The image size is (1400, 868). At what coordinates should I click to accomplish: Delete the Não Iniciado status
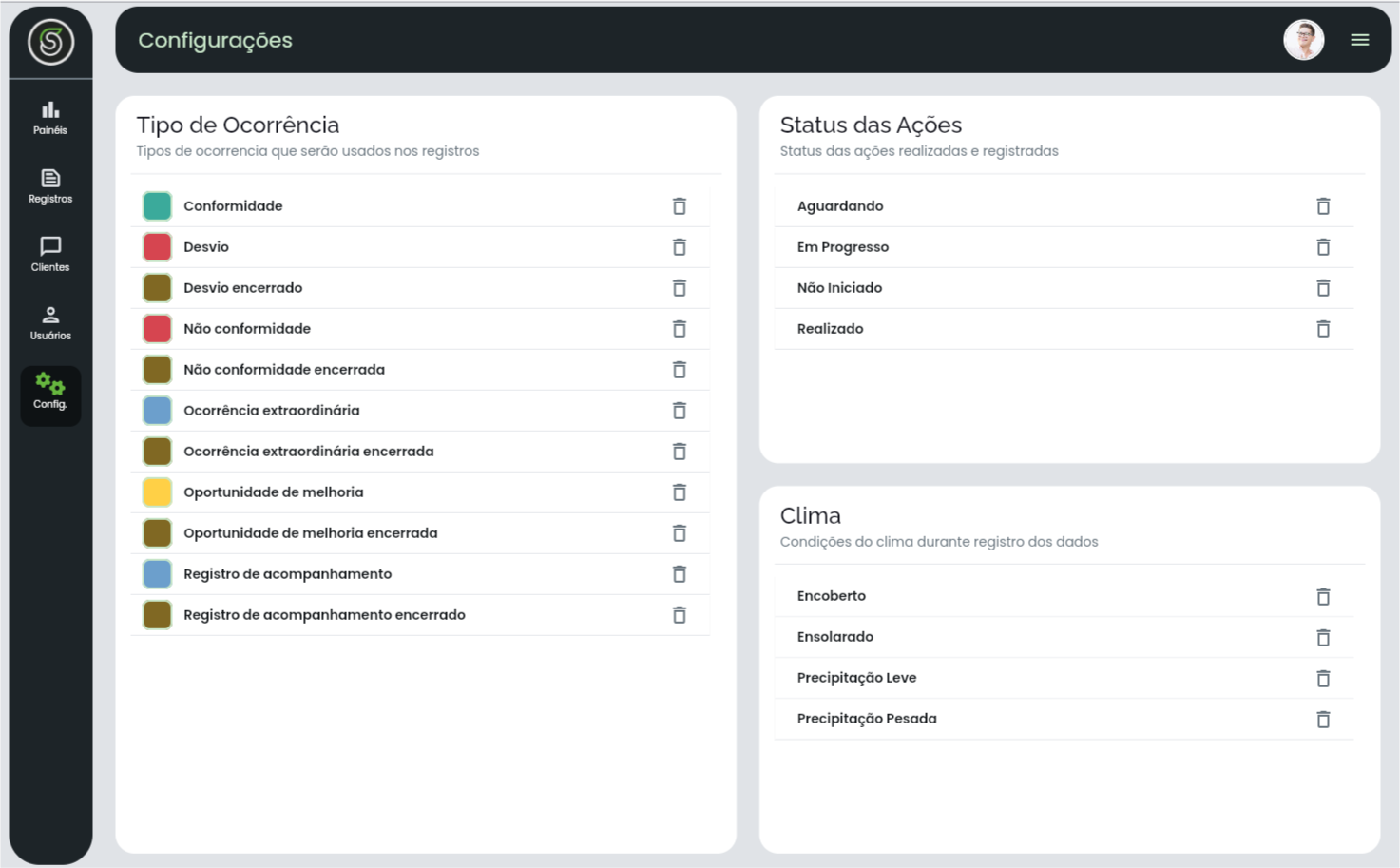1323,288
